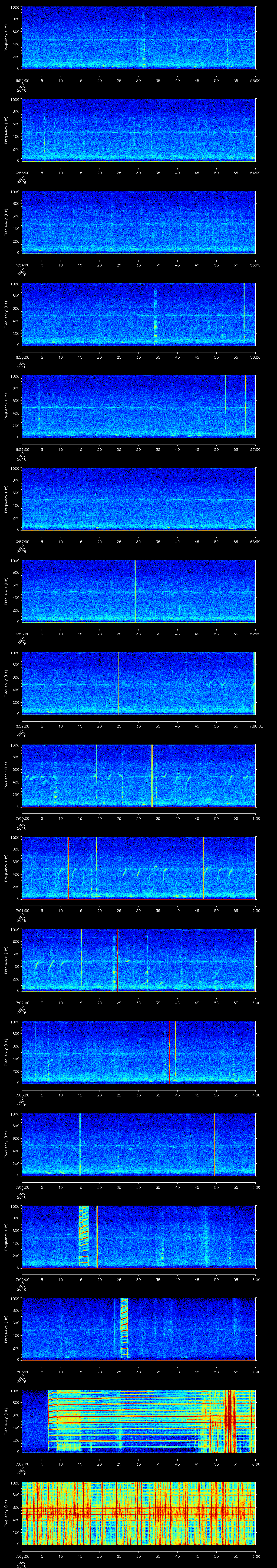Select the '6:59:00' start time label
This screenshot has width=277, height=1568.
click(x=22, y=726)
